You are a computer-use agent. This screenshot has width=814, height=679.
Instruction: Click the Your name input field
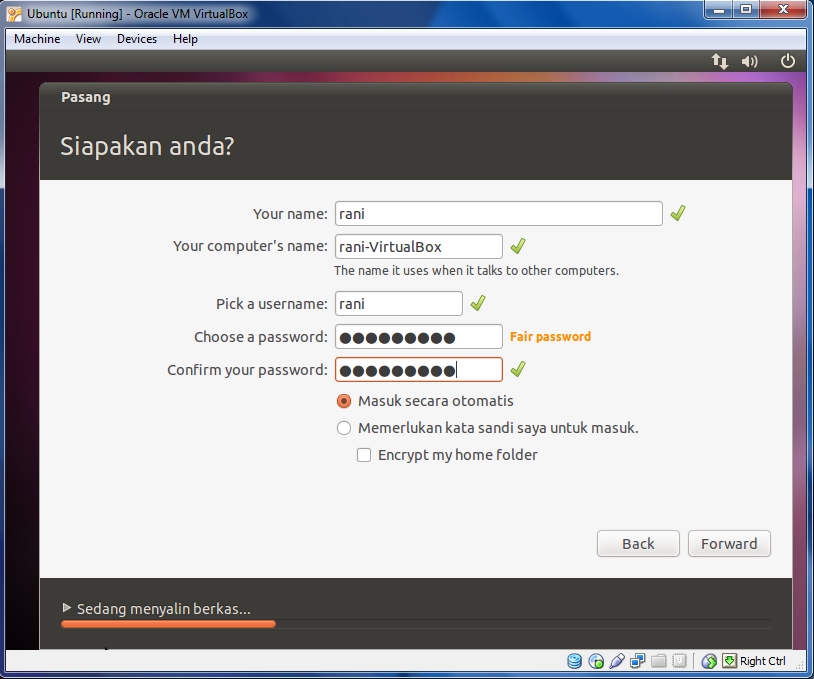click(x=498, y=213)
